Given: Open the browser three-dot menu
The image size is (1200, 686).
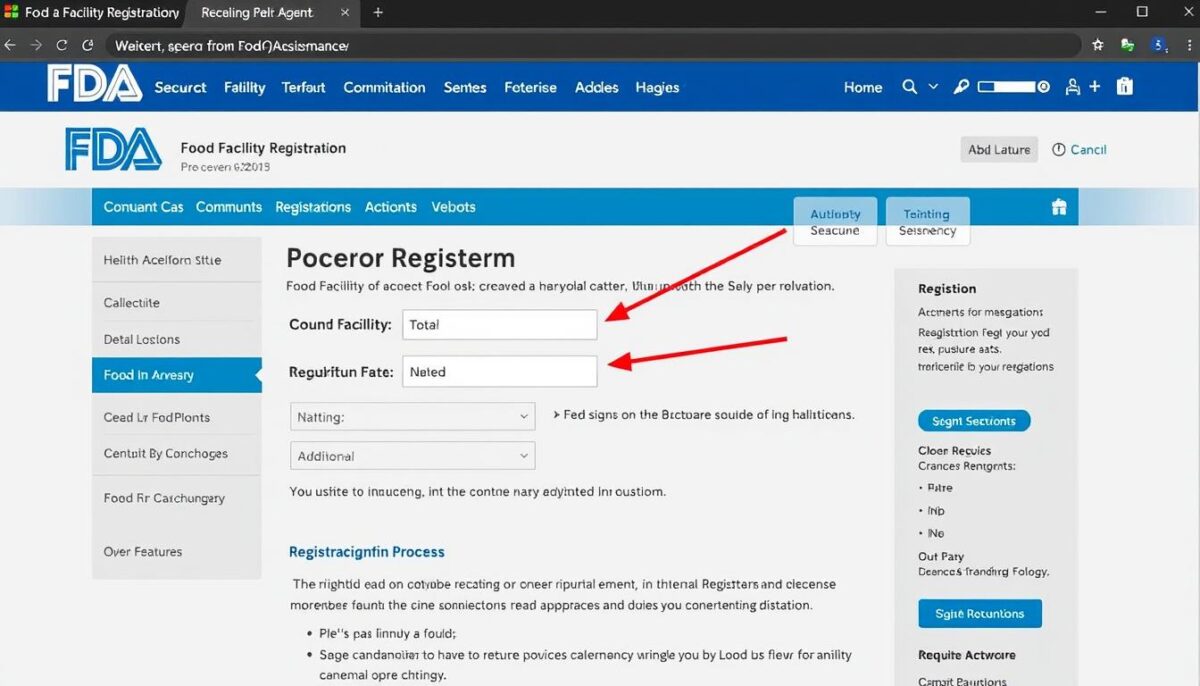Looking at the screenshot, I should (1187, 45).
